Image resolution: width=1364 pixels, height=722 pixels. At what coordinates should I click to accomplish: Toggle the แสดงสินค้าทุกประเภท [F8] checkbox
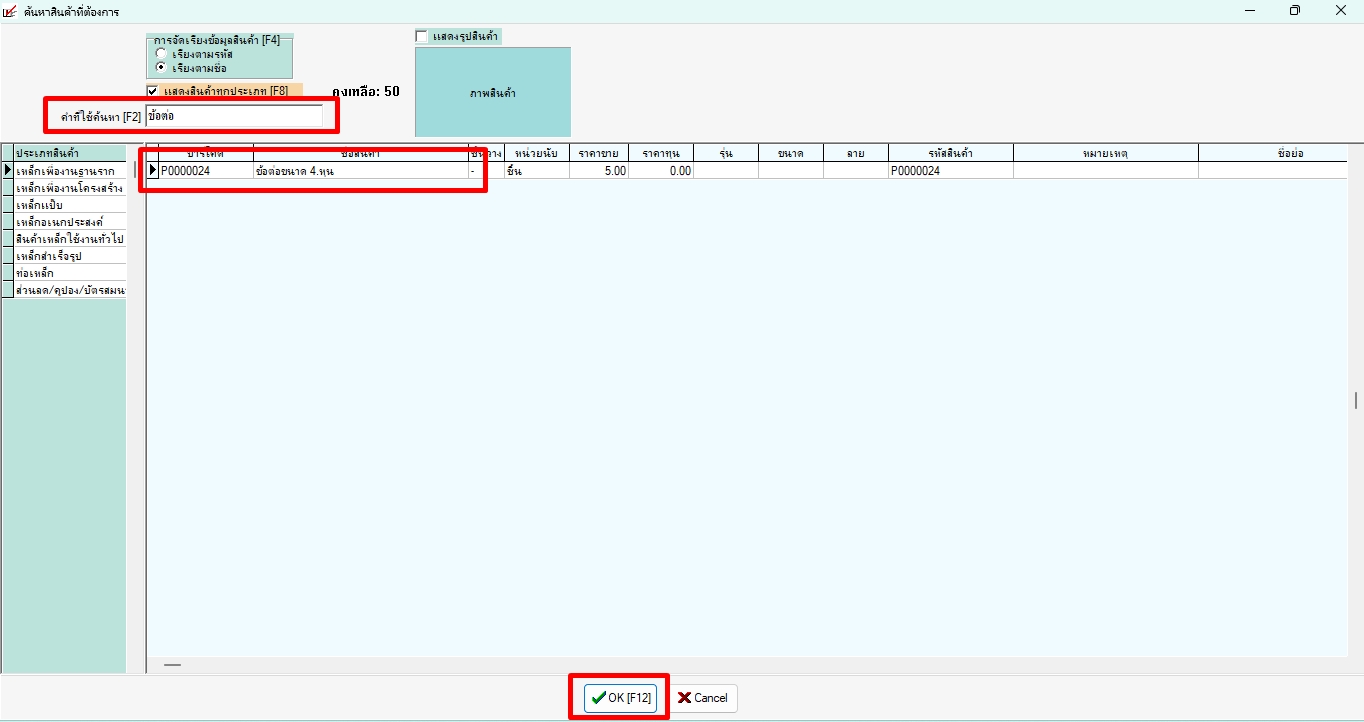(153, 91)
